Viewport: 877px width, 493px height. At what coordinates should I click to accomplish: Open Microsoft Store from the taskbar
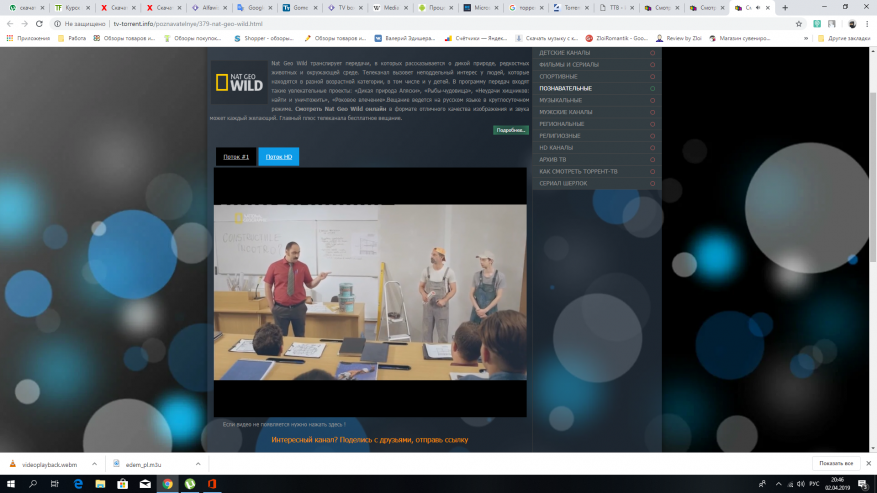(x=122, y=484)
